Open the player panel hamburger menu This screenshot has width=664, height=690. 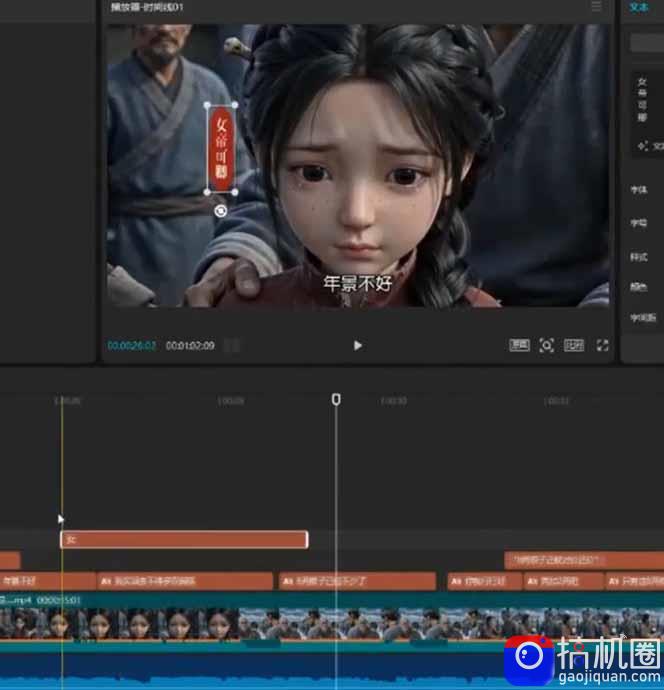click(596, 6)
